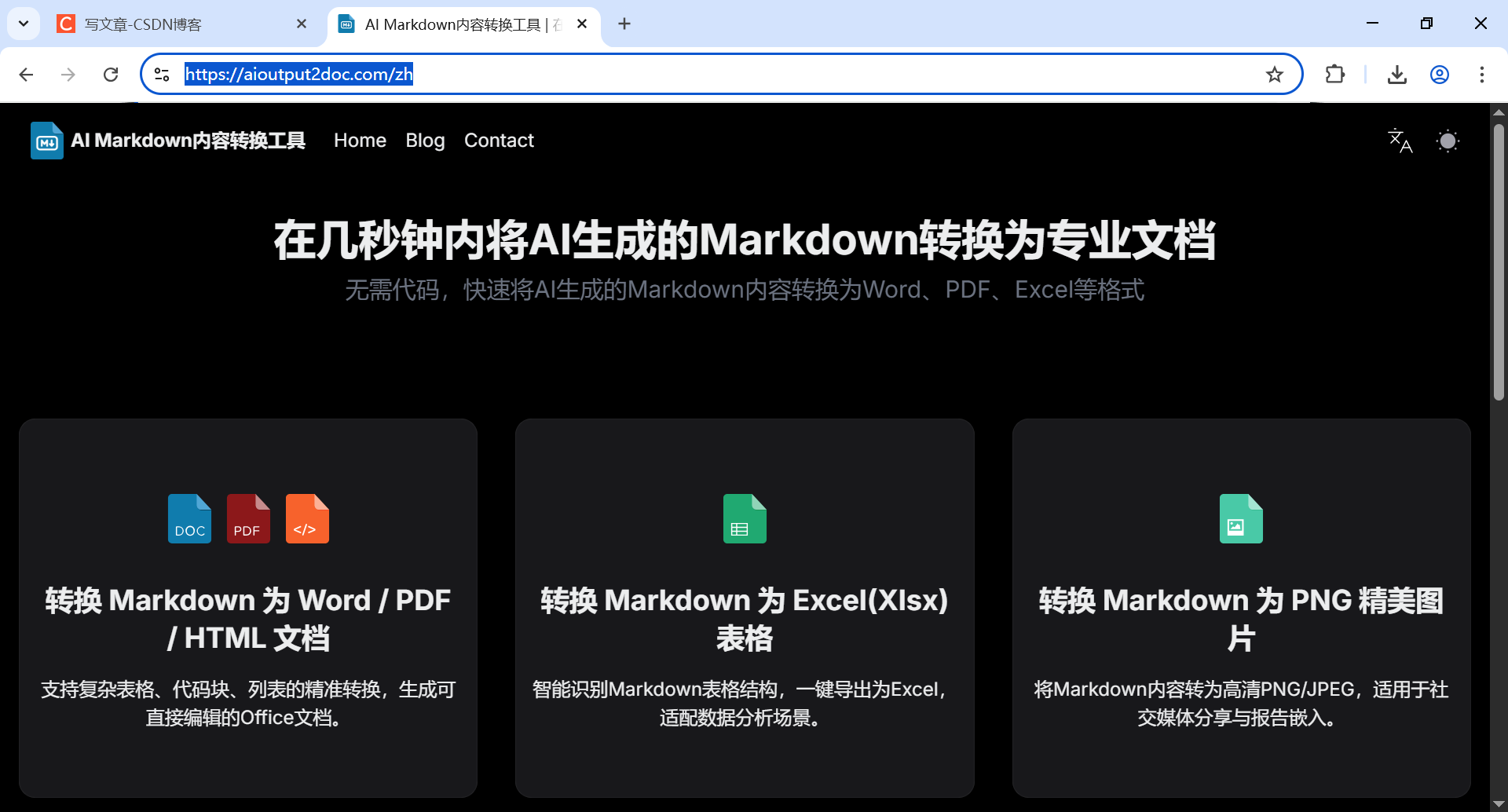Click the blue DOC file icon
Image resolution: width=1508 pixels, height=812 pixels.
click(189, 518)
